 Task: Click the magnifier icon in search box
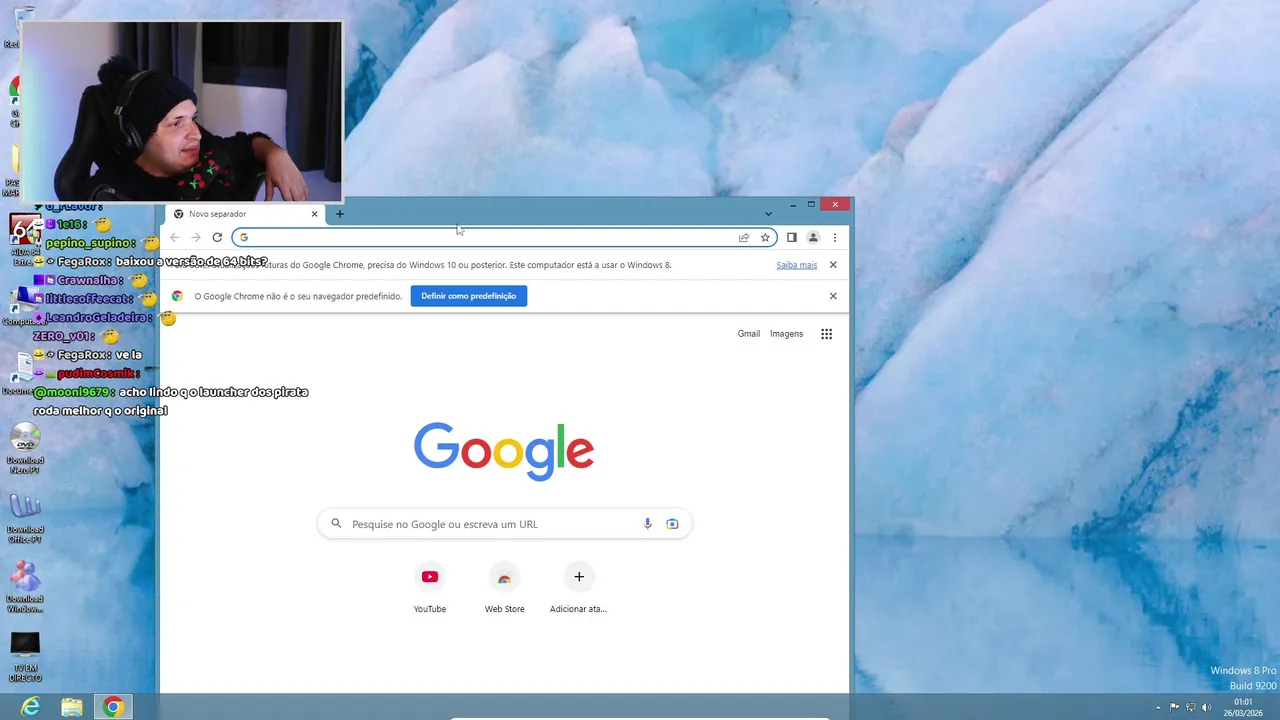(336, 523)
